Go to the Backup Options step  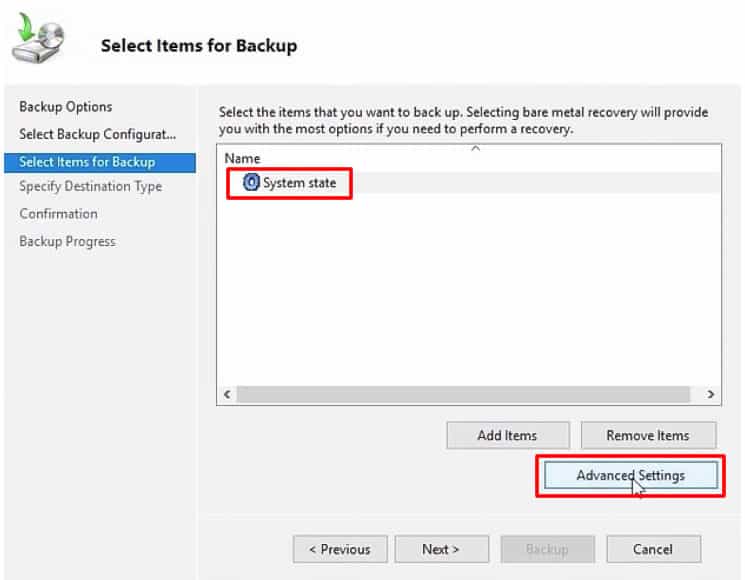(66, 107)
